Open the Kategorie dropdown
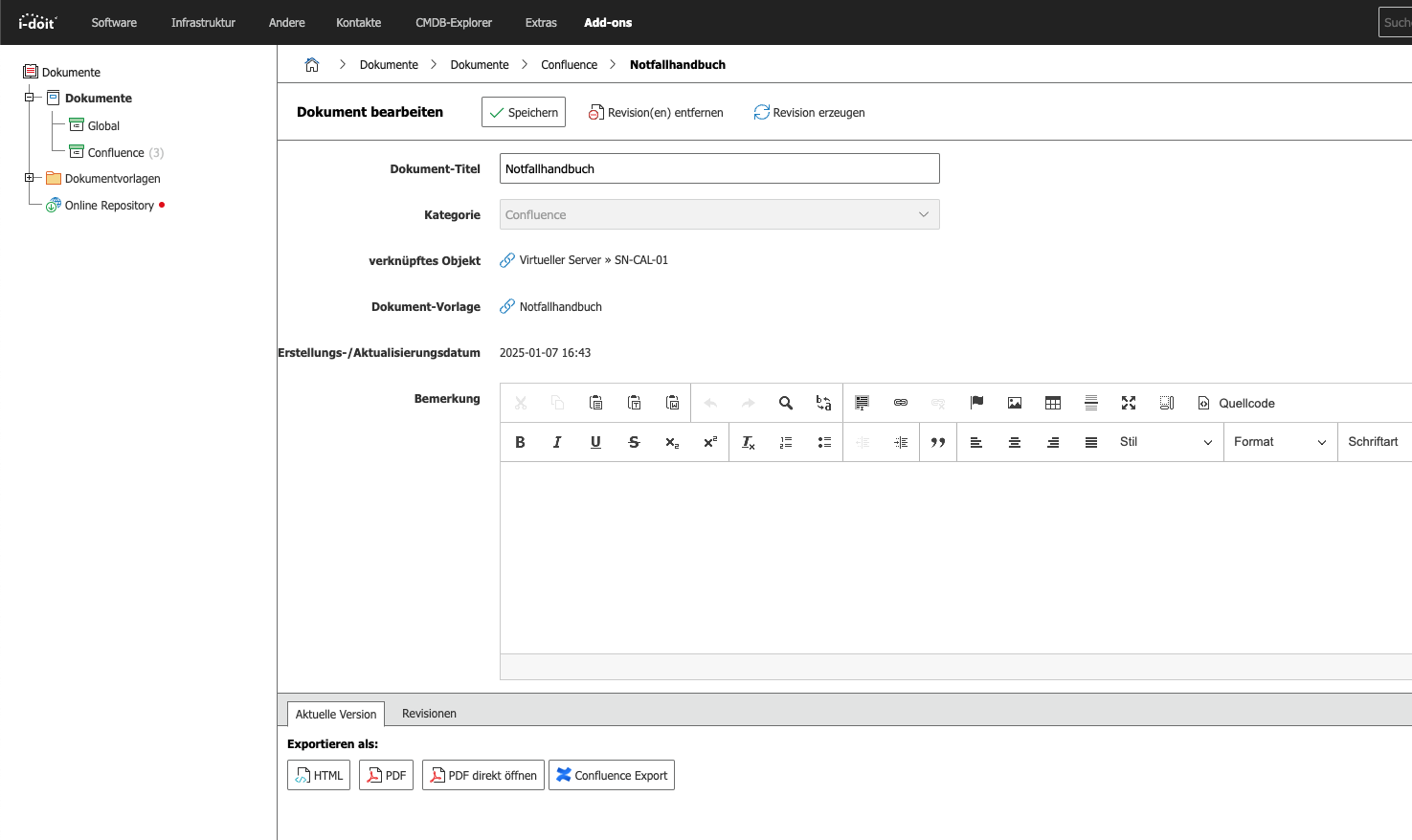The width and height of the screenshot is (1412, 840). coord(719,214)
